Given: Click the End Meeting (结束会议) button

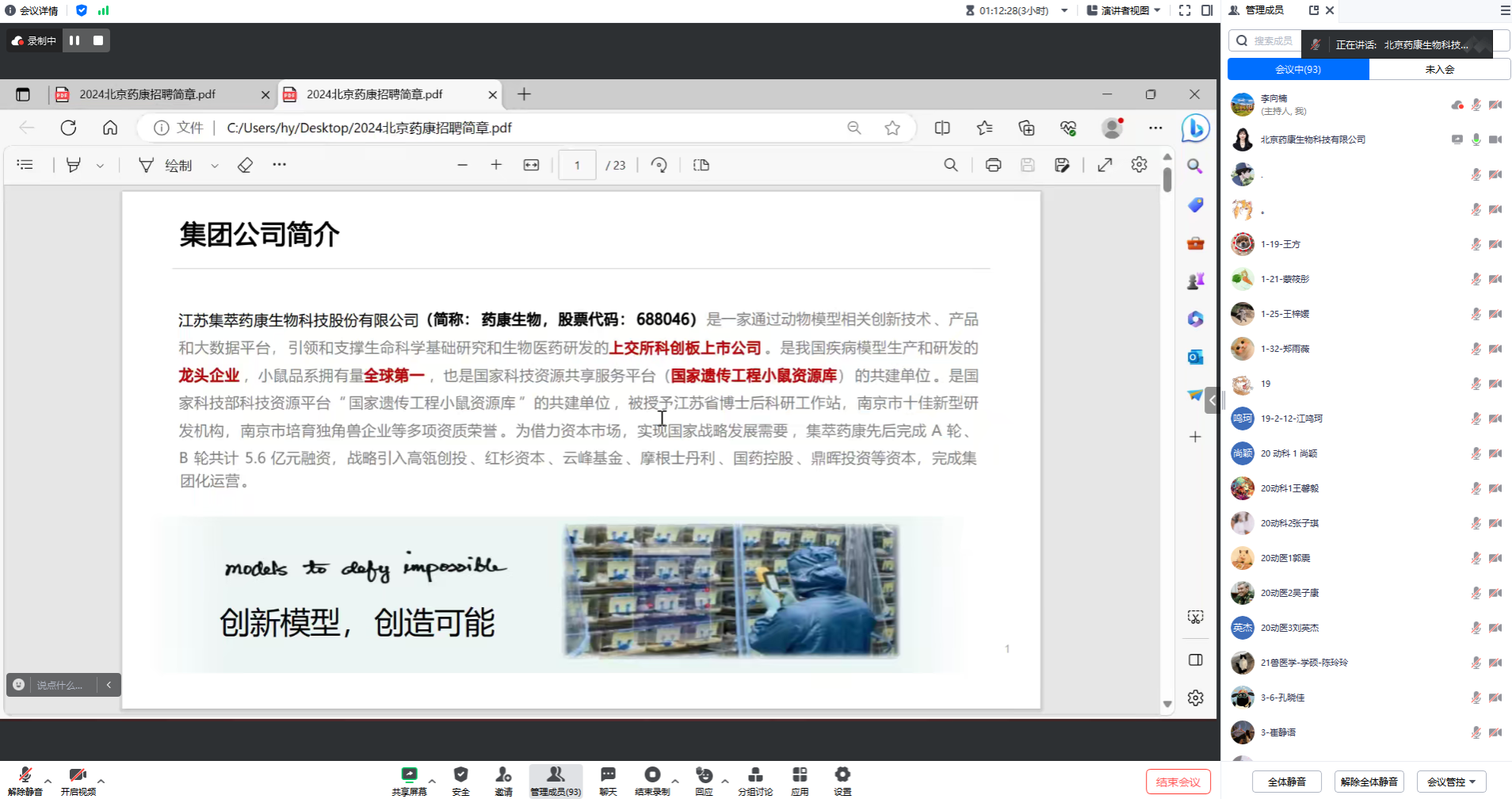Looking at the screenshot, I should (x=1178, y=782).
